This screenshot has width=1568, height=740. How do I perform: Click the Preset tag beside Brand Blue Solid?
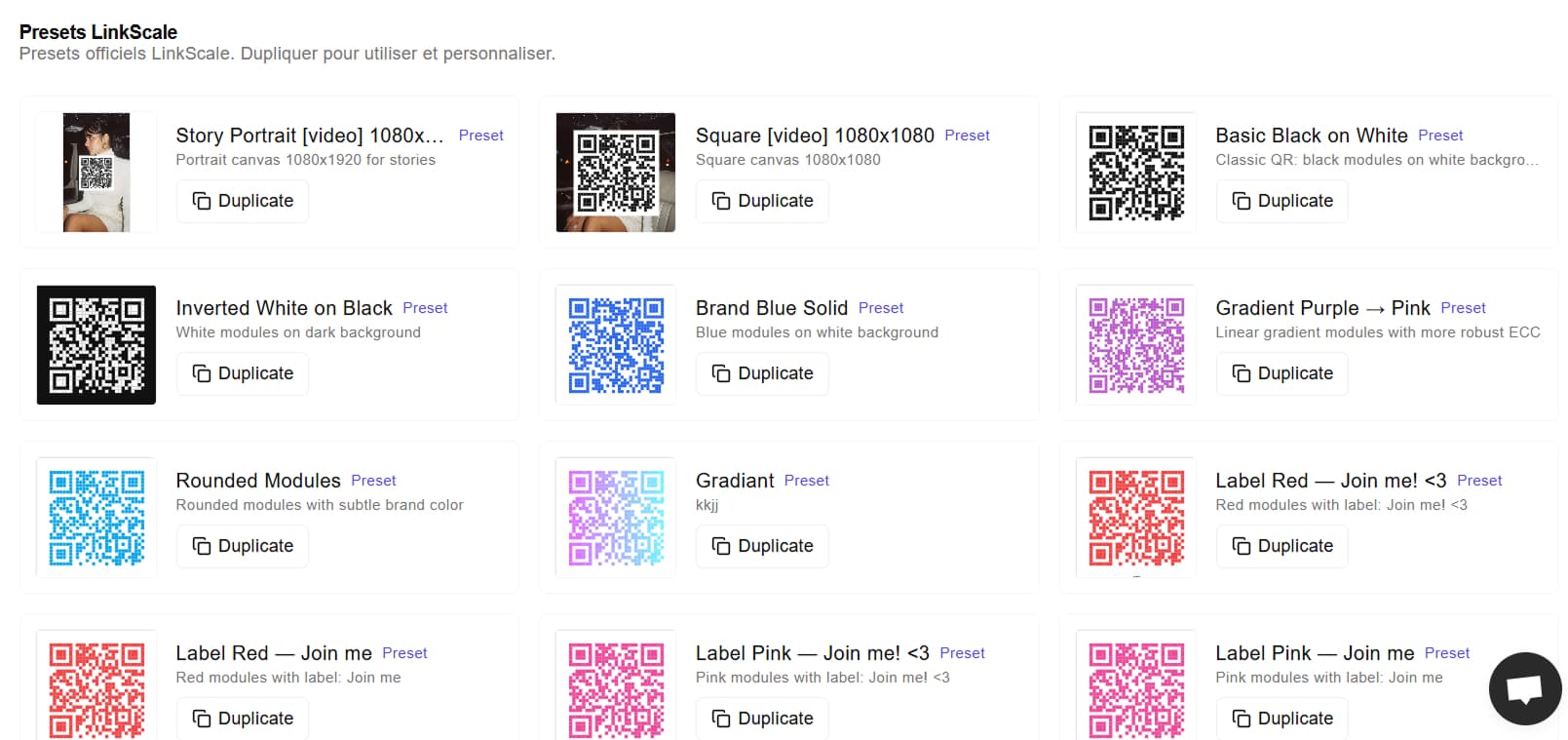click(x=880, y=308)
